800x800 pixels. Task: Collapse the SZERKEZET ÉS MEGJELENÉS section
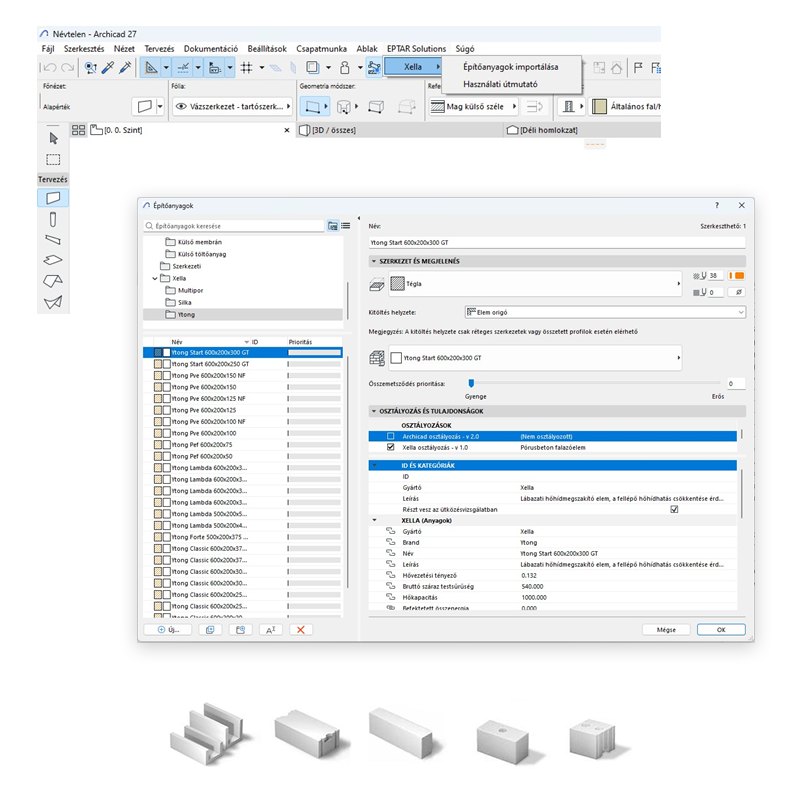374,261
